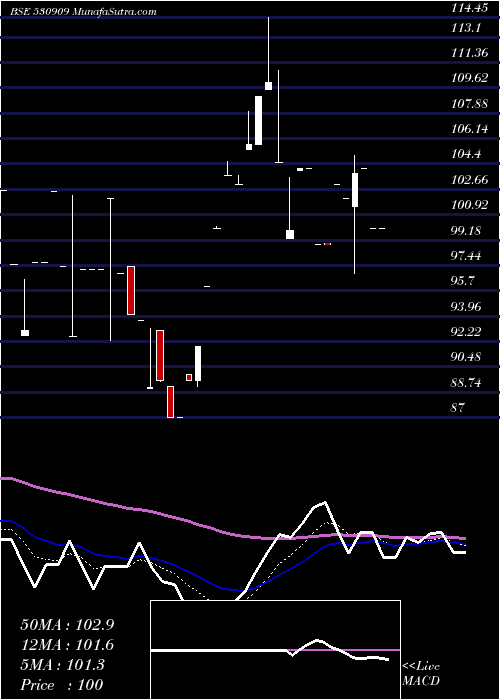Click the 109.62 price axis label

point(470,78)
